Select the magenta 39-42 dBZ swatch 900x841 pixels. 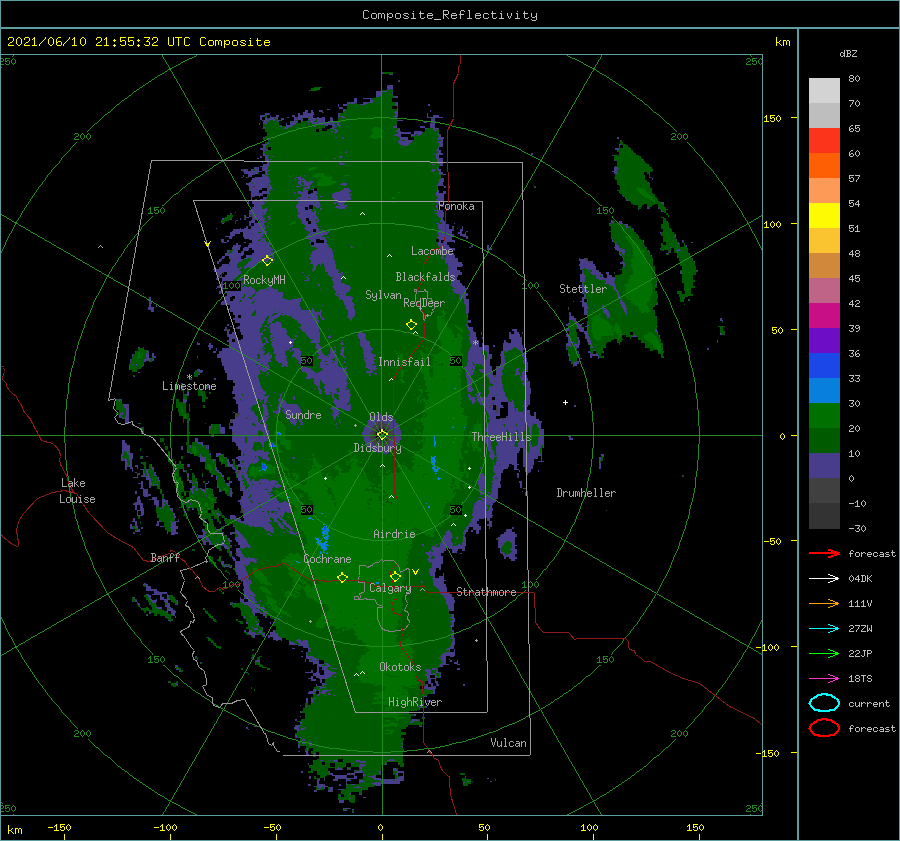point(824,316)
